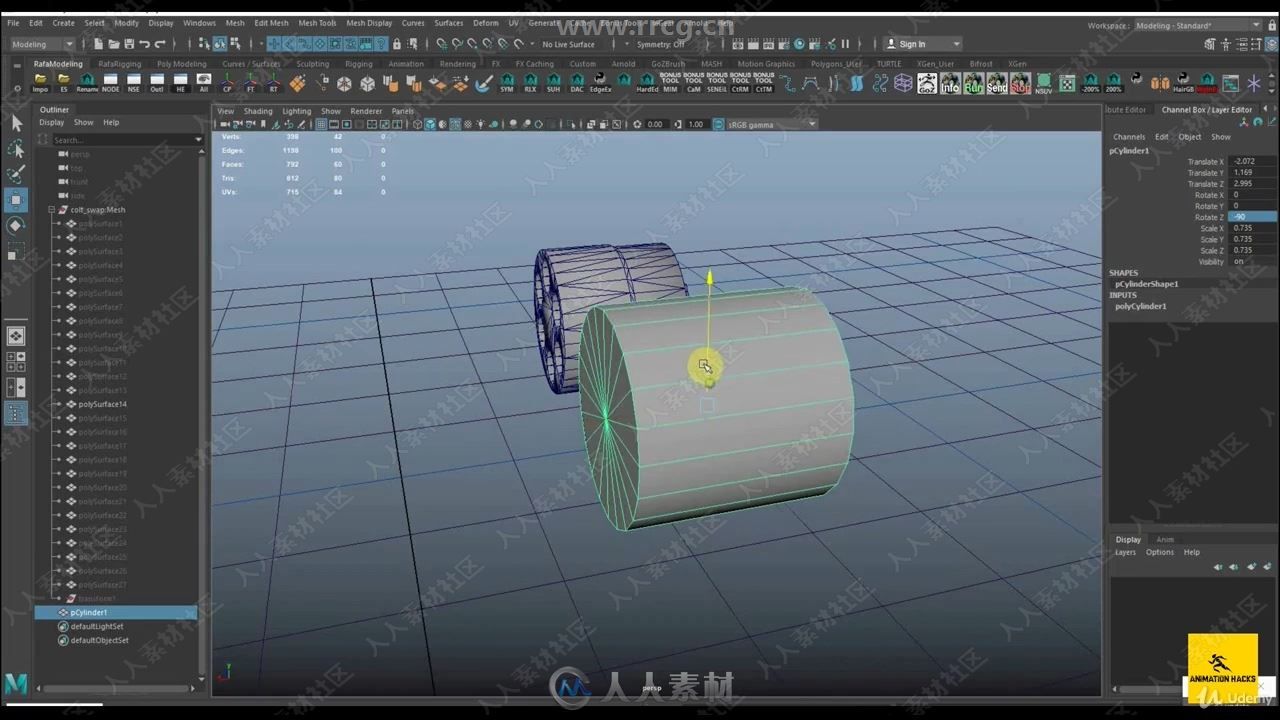Open the sRGB gamma dropdown

[773, 124]
